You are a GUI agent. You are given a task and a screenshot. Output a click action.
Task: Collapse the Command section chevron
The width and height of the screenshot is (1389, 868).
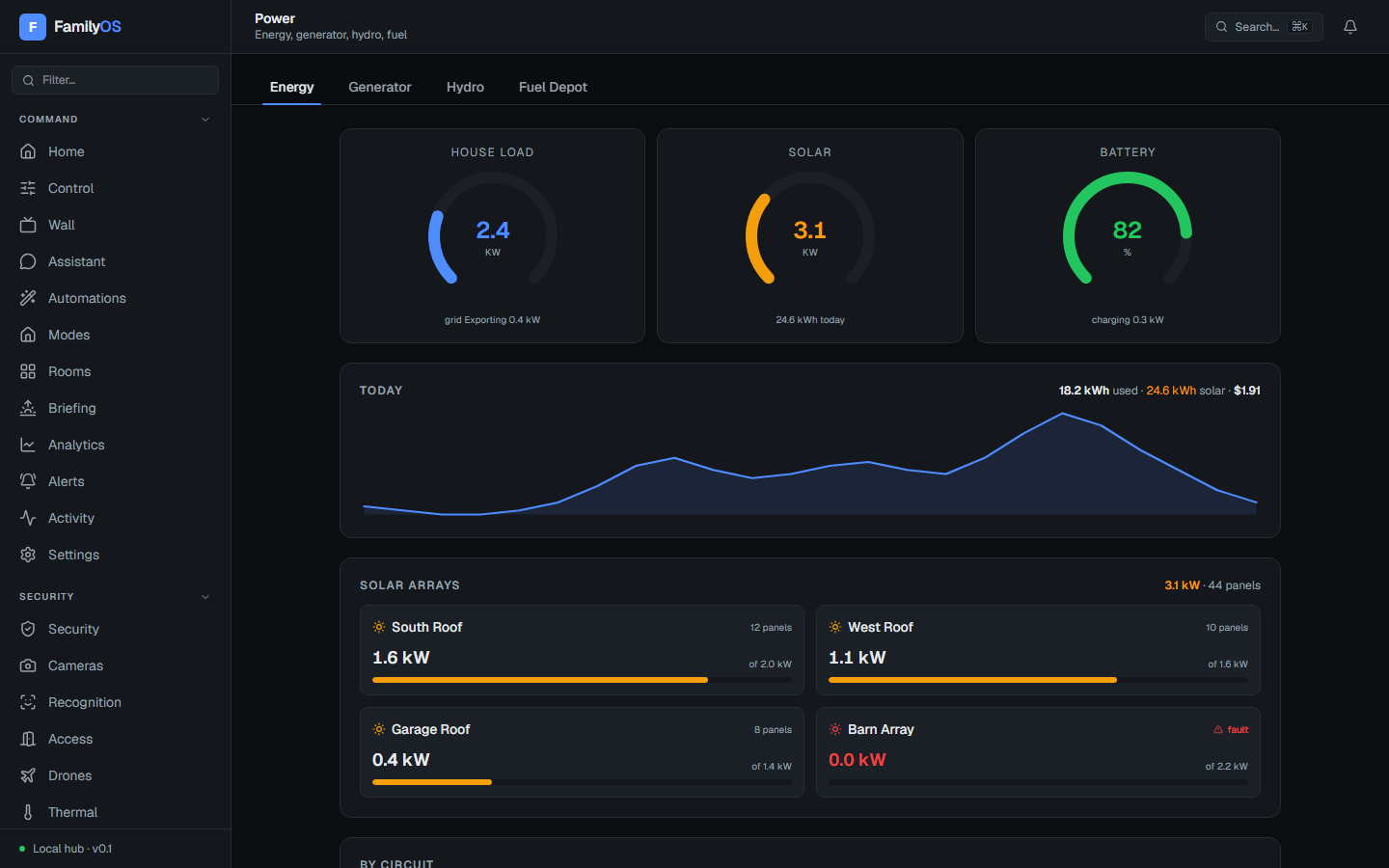(x=205, y=120)
